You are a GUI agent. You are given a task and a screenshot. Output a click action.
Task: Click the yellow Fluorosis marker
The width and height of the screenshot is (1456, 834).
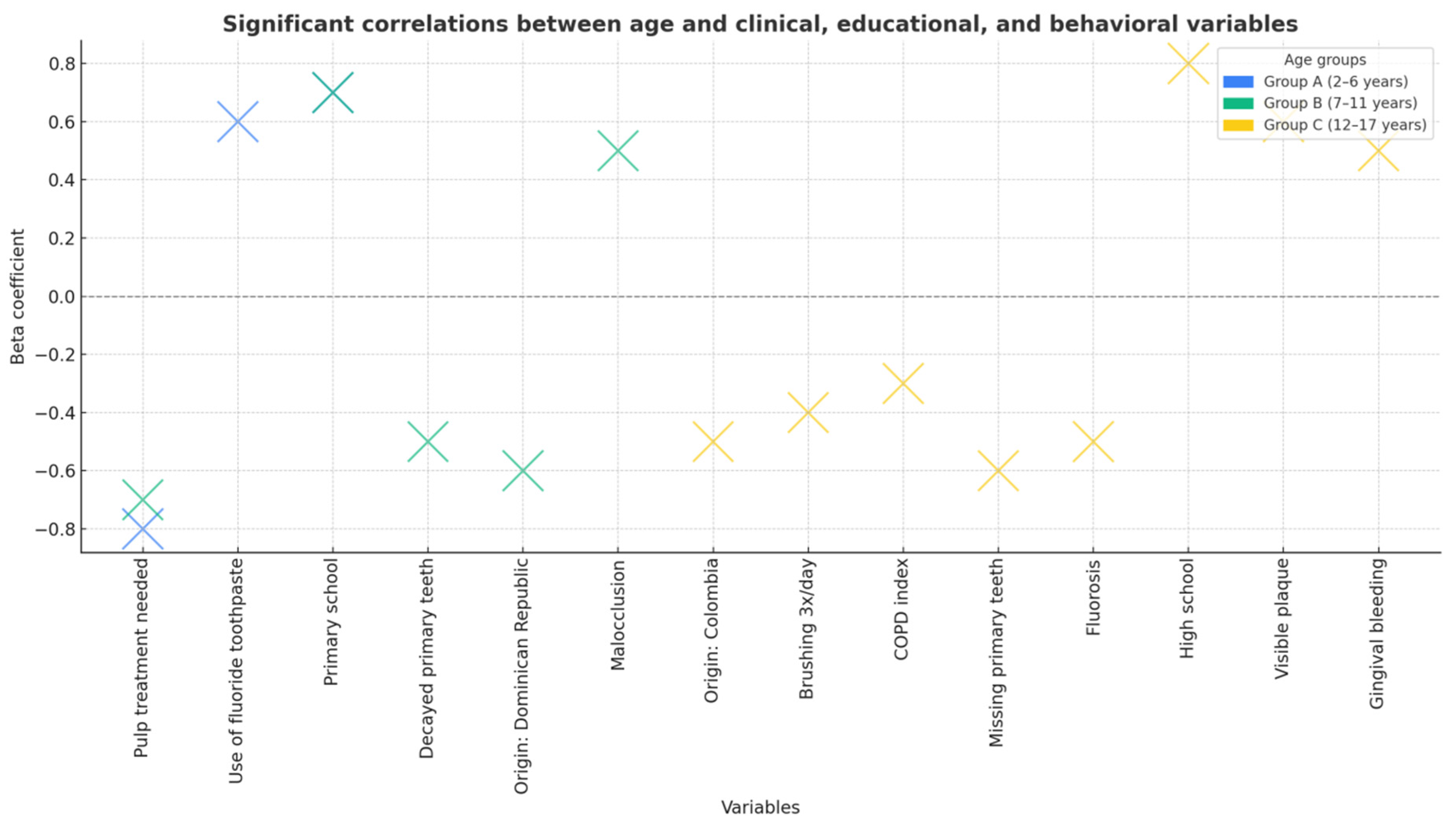[1093, 442]
